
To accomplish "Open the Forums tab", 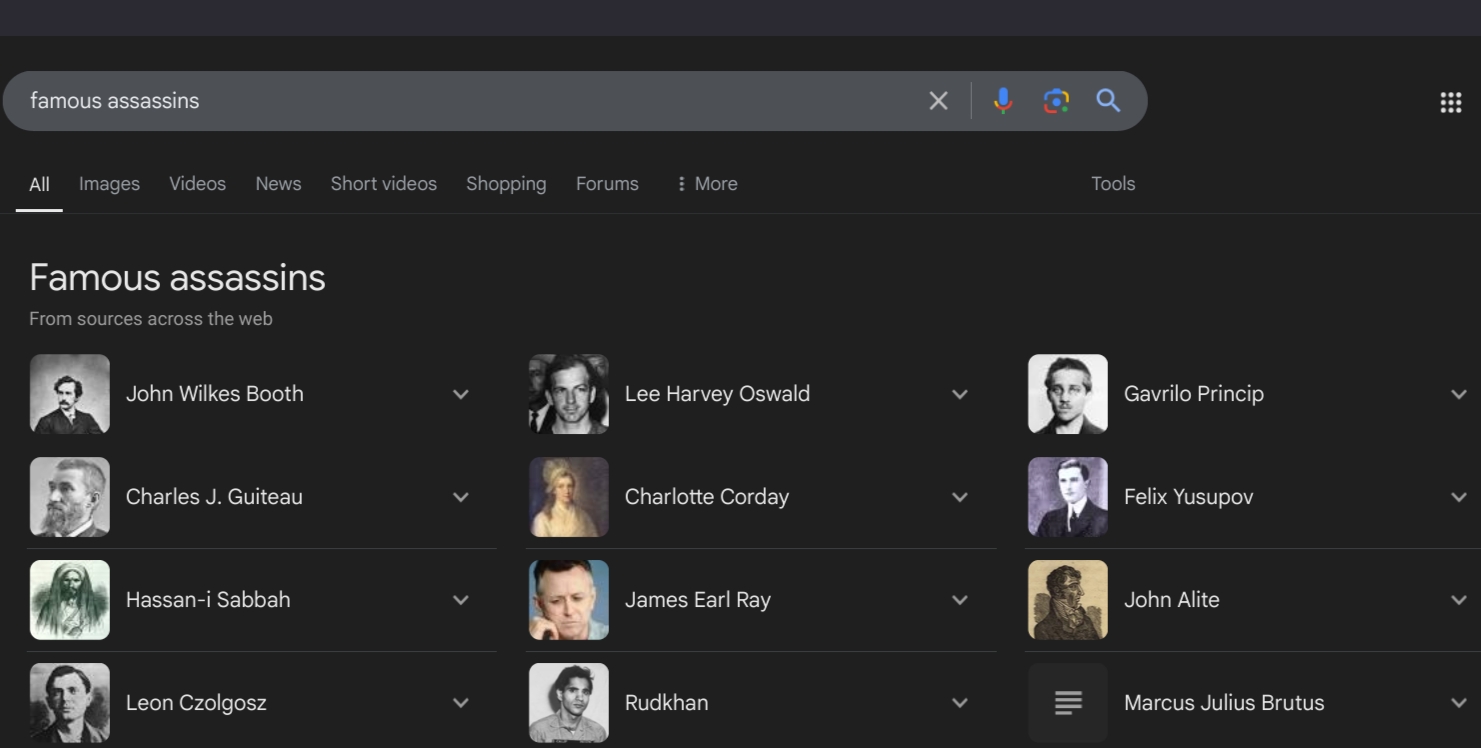I will 607,184.
